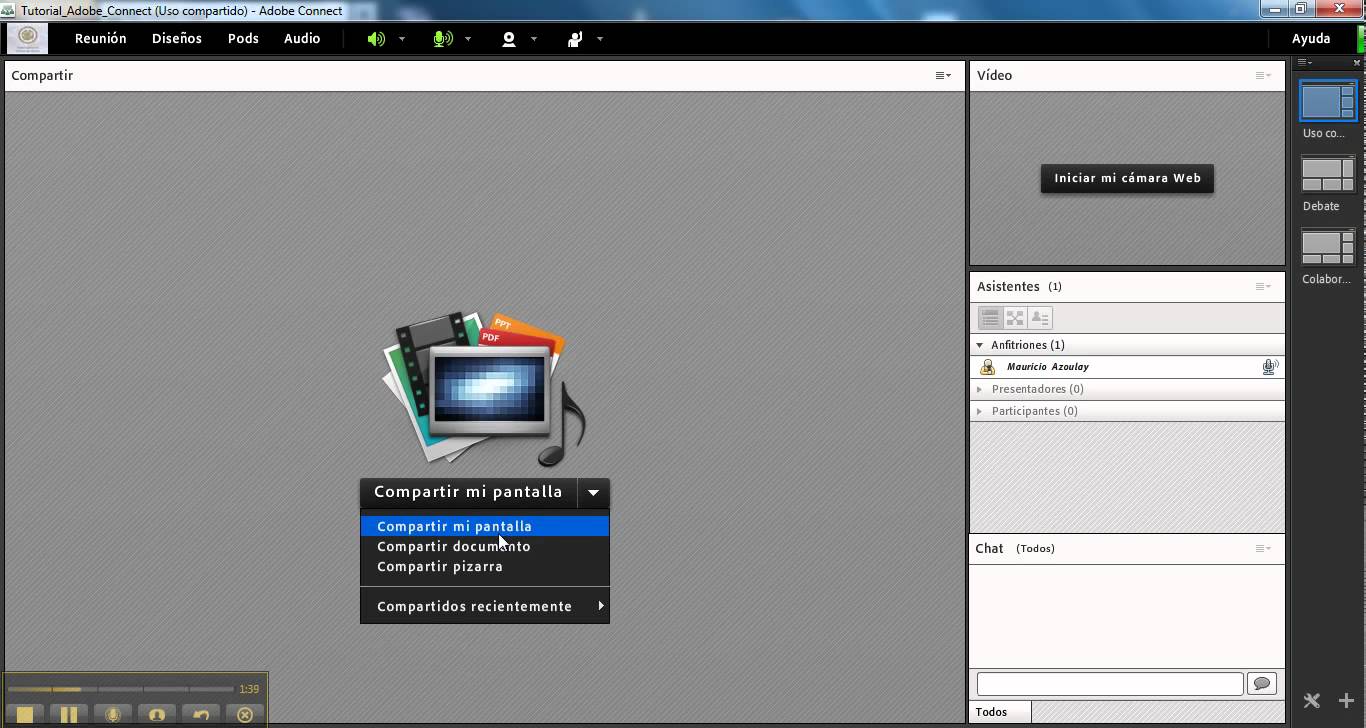Select the Debate layout thumbnail
This screenshot has width=1366, height=728.
pos(1327,175)
